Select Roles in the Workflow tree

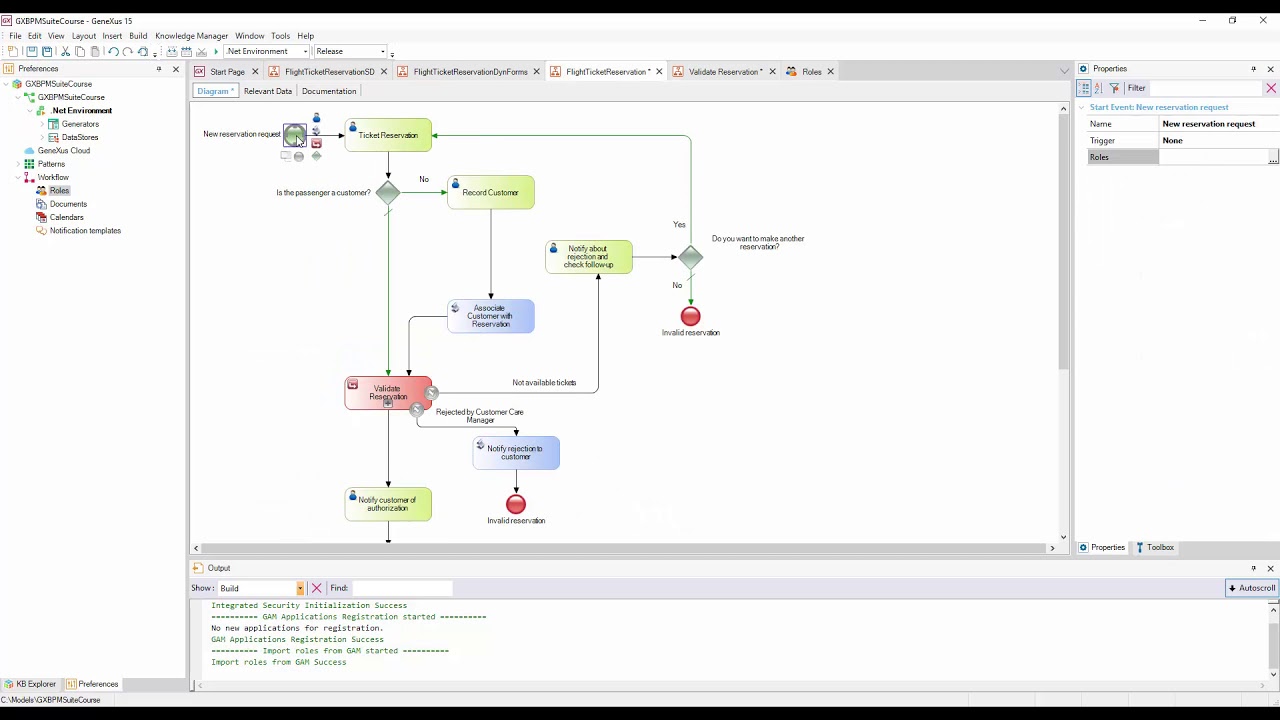point(59,191)
